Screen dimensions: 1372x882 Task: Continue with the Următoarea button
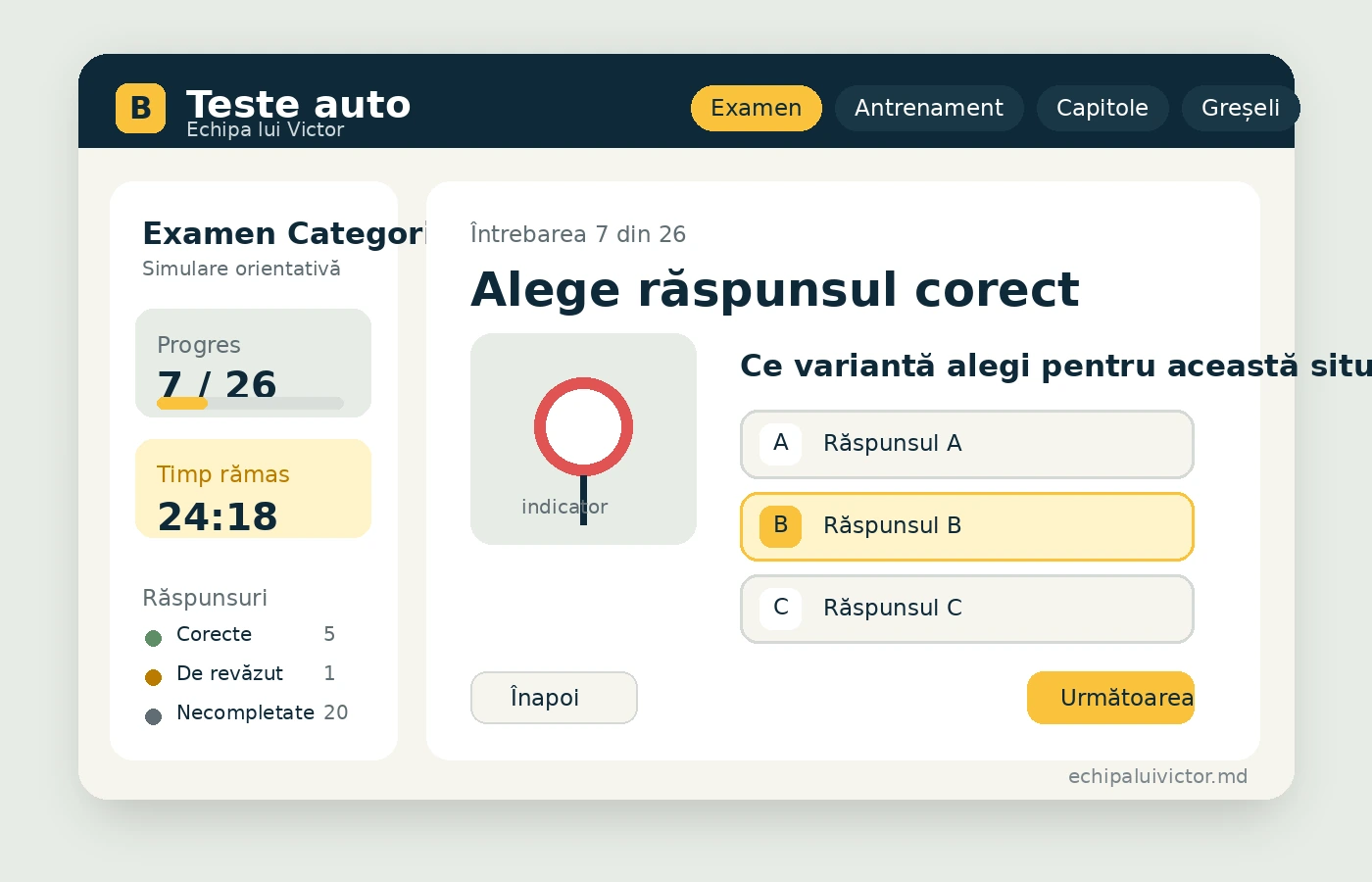(x=1110, y=698)
